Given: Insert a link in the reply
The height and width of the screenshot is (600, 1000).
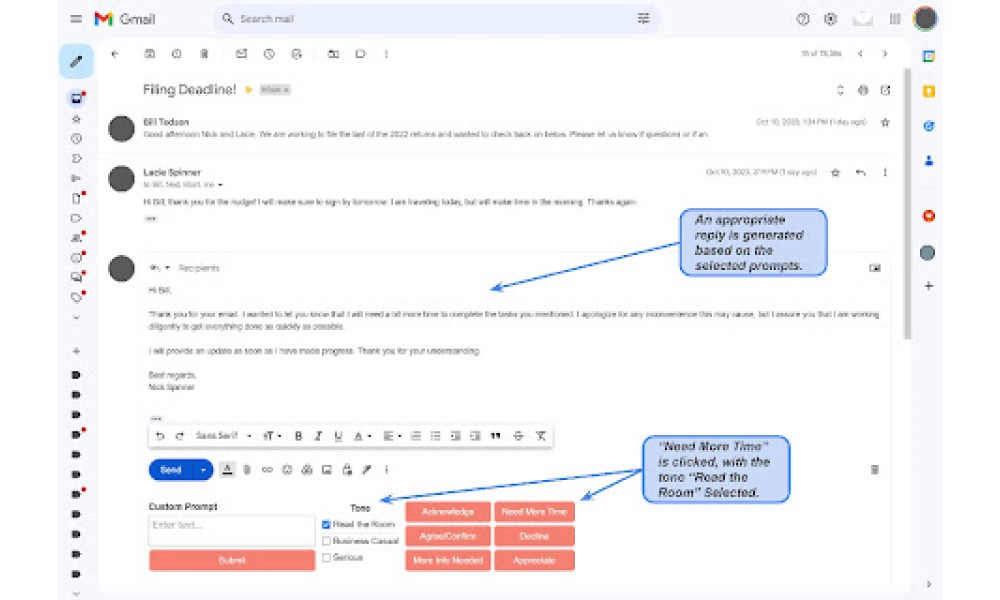Looking at the screenshot, I should point(267,470).
